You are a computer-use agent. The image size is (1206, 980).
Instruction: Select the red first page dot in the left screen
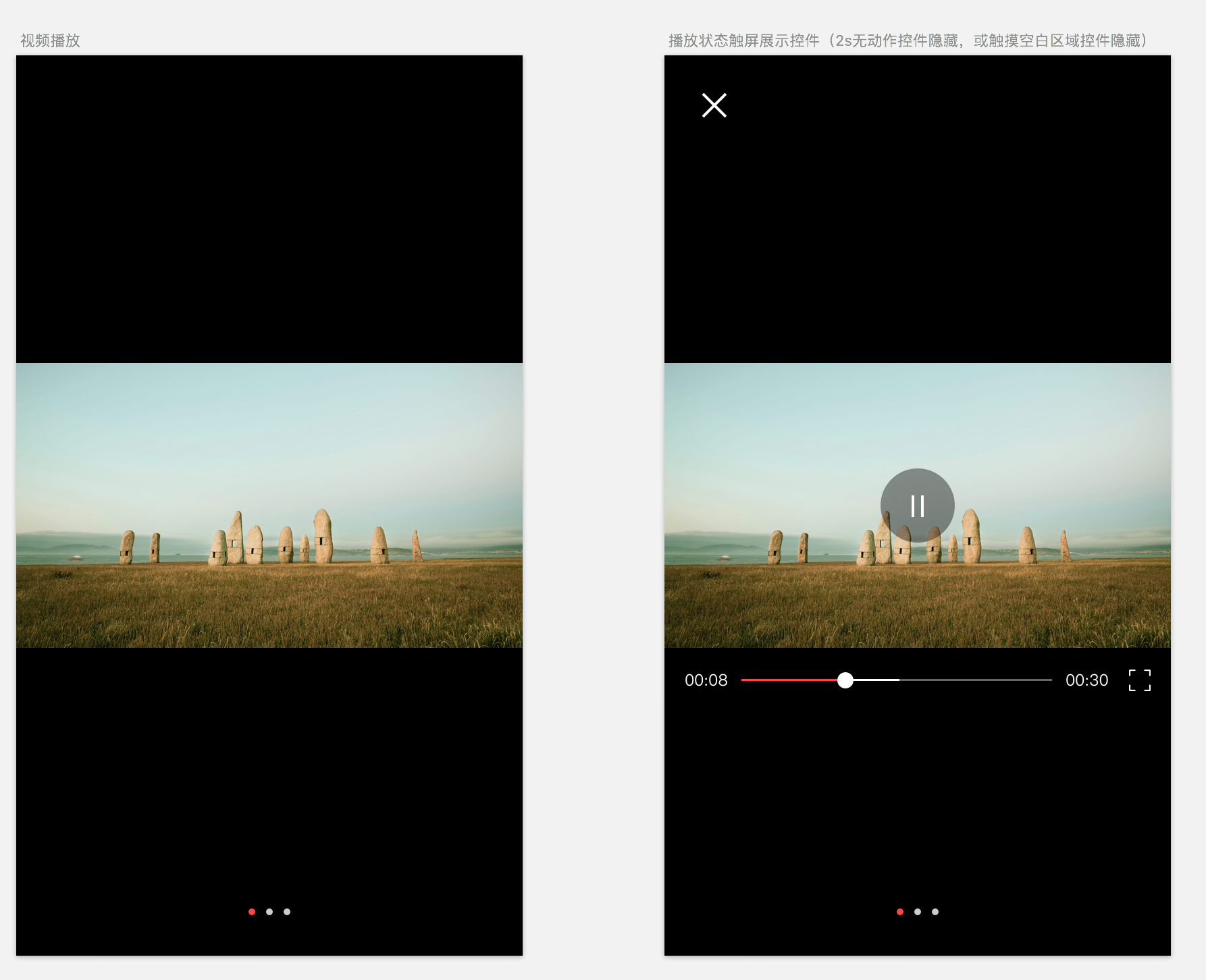[x=252, y=912]
